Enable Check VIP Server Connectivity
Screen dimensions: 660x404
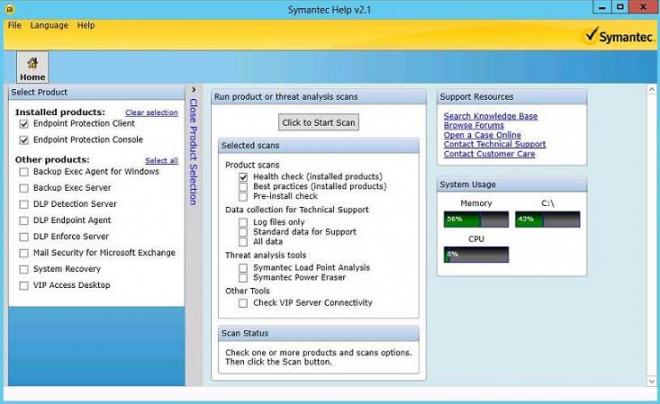tap(243, 303)
